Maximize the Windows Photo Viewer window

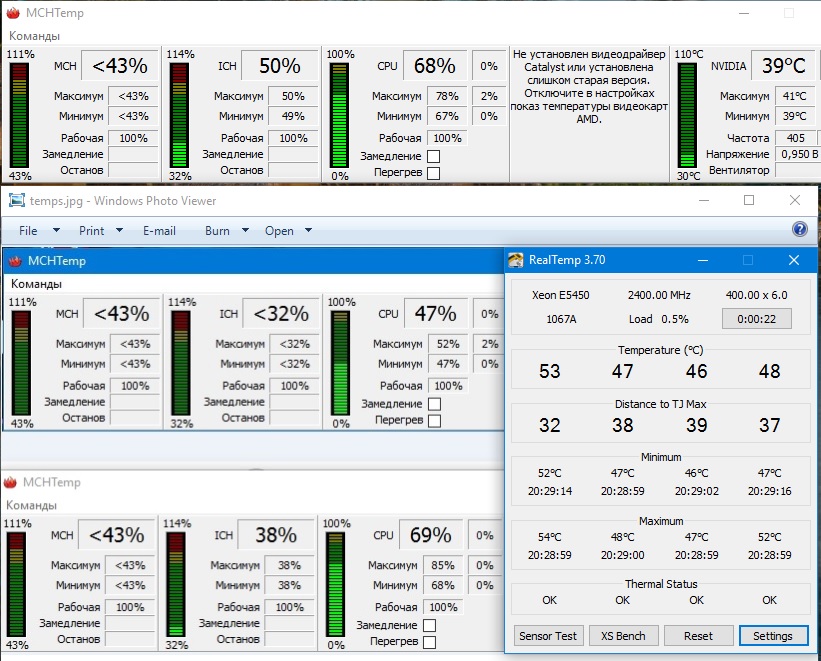[x=749, y=200]
